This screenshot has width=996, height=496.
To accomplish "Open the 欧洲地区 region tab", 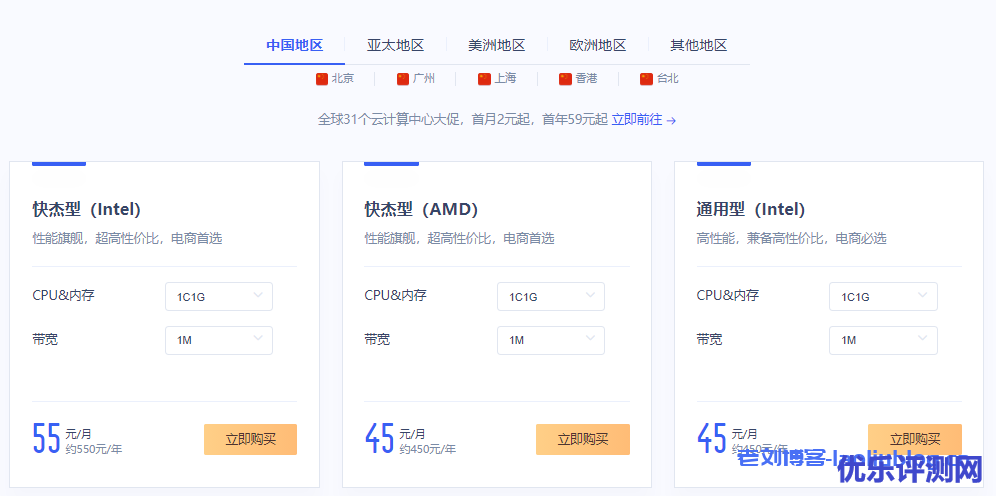I will (x=597, y=45).
